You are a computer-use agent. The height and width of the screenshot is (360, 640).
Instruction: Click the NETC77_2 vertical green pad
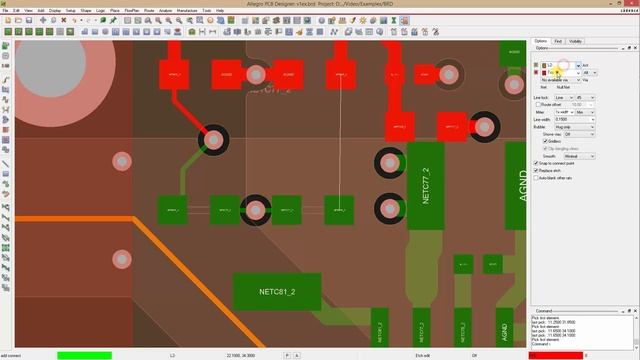[x=426, y=186]
